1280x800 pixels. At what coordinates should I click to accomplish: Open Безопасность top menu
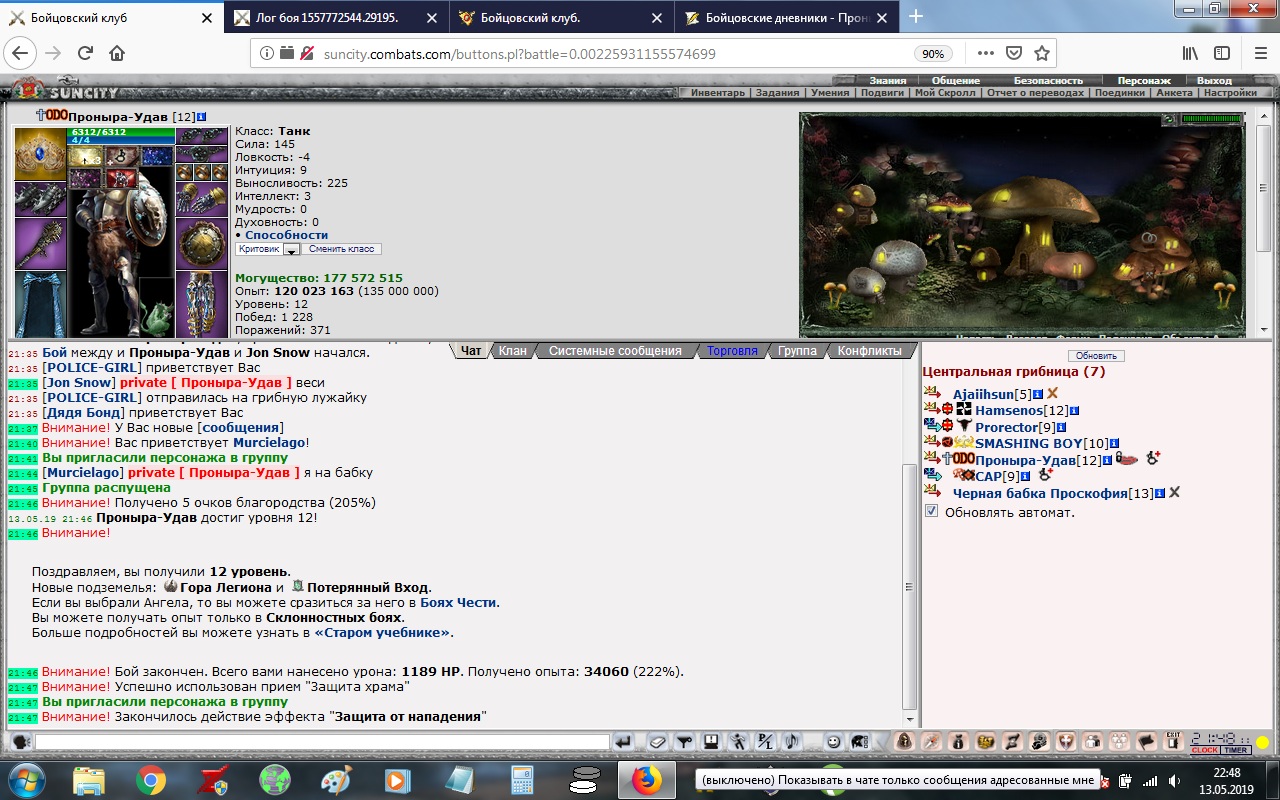click(x=1049, y=80)
